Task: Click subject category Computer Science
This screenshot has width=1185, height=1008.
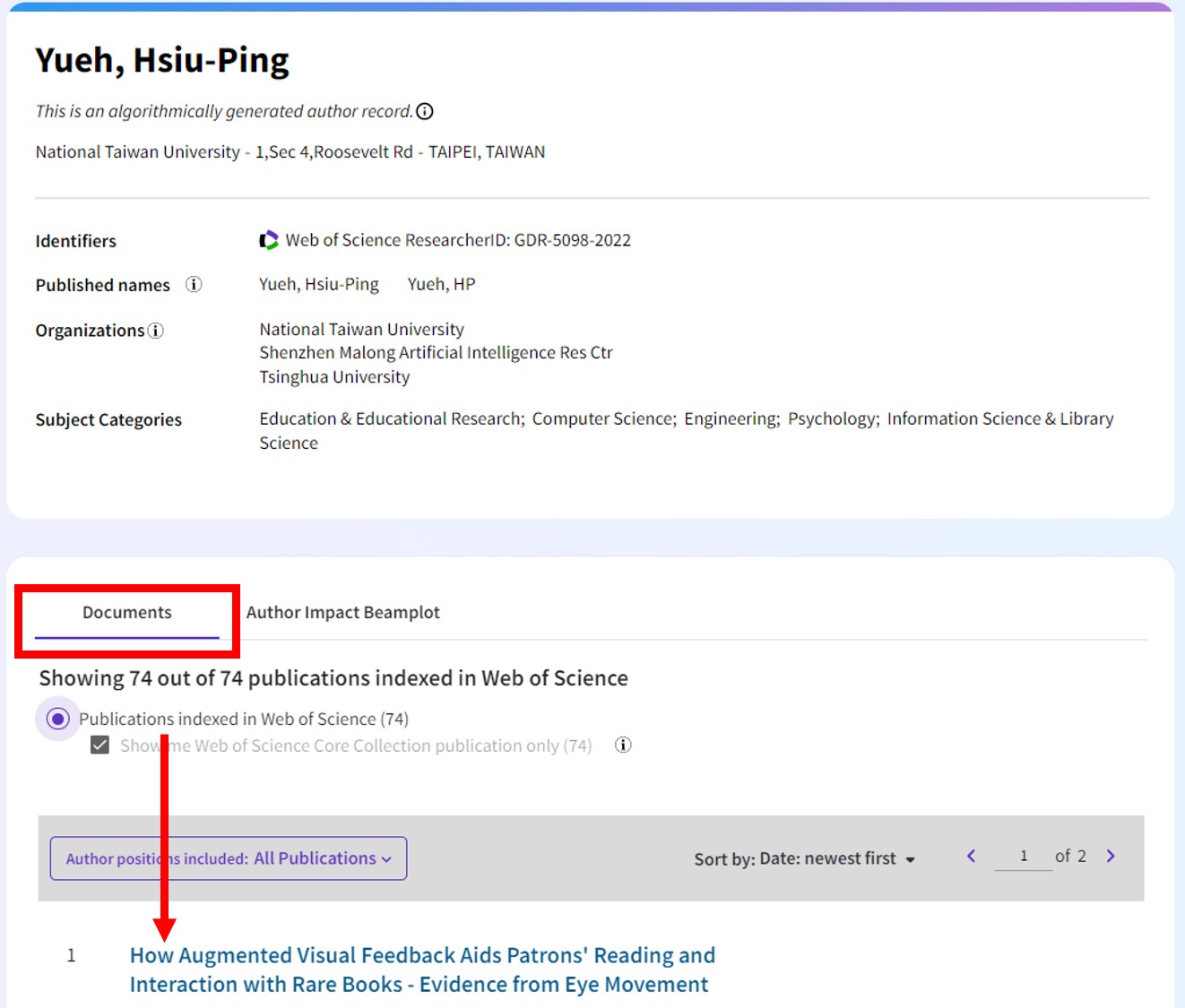Action: coord(604,418)
